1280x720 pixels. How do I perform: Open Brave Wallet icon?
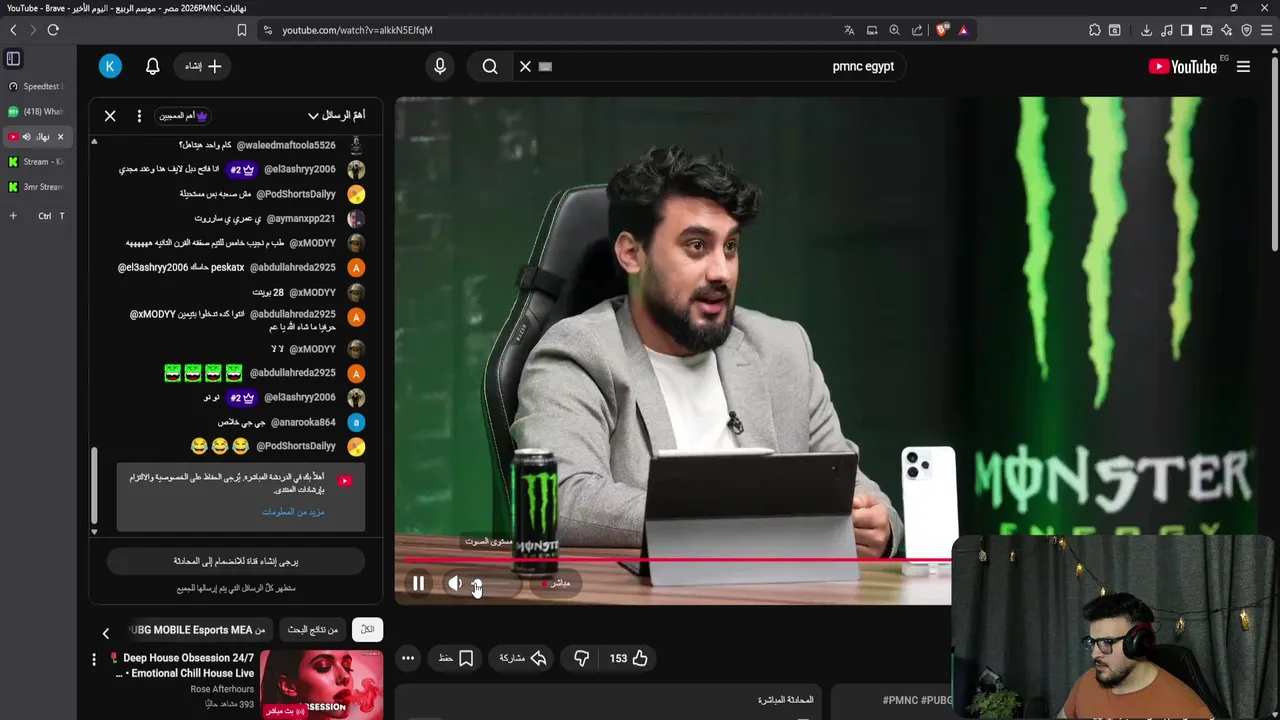(1207, 30)
